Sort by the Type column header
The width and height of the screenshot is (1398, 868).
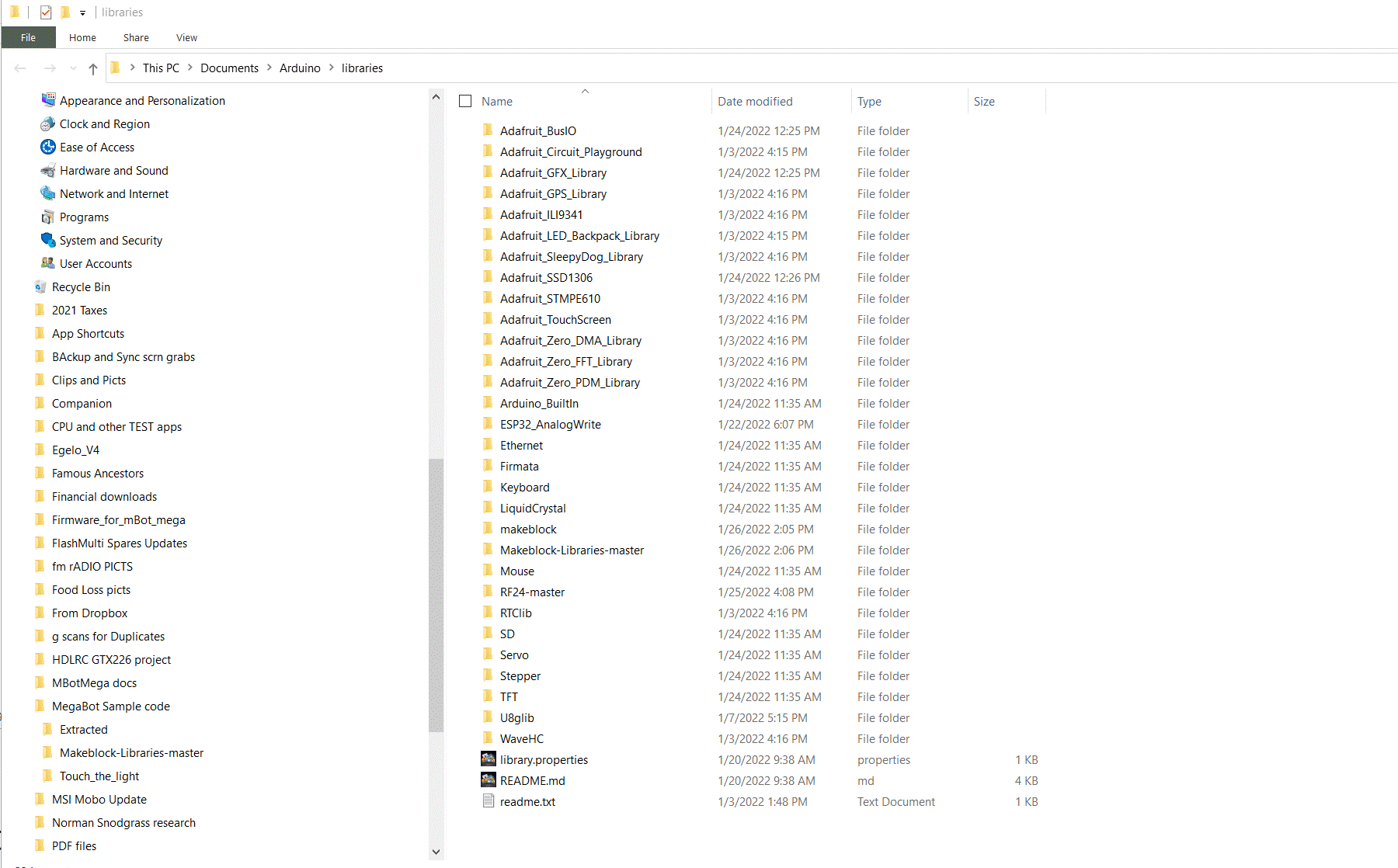click(x=869, y=102)
